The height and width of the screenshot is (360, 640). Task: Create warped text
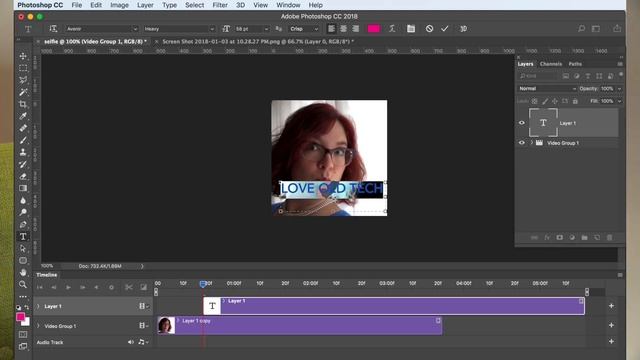pyautogui.click(x=392, y=29)
